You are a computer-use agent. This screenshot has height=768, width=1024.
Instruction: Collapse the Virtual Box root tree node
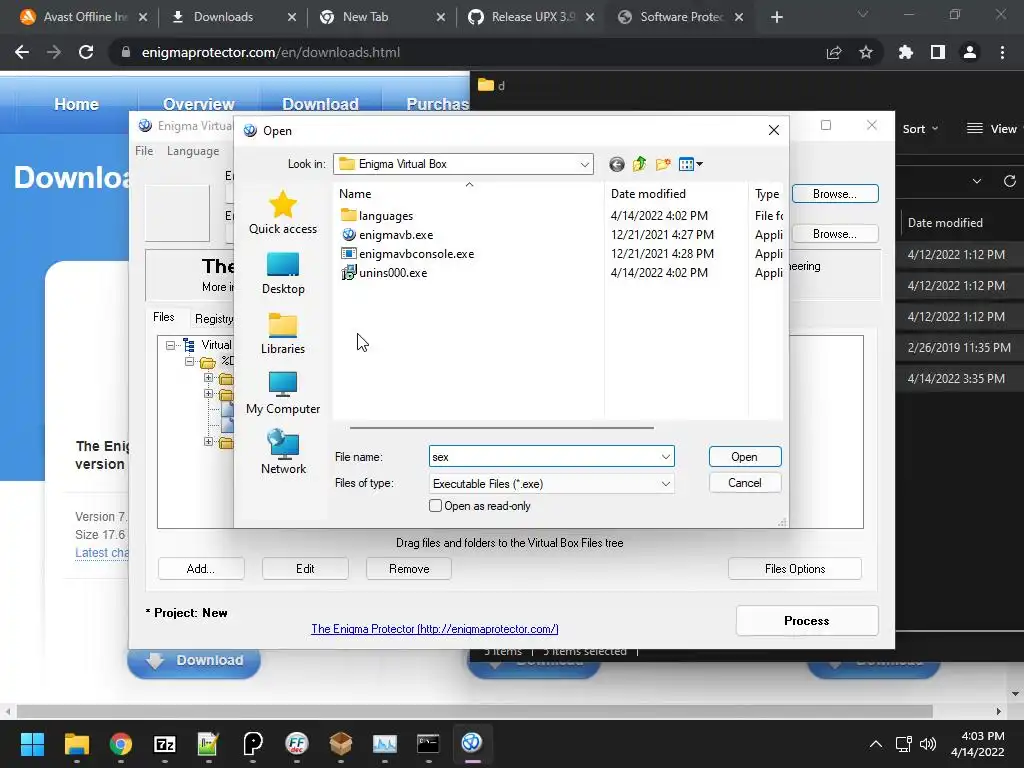pyautogui.click(x=170, y=345)
